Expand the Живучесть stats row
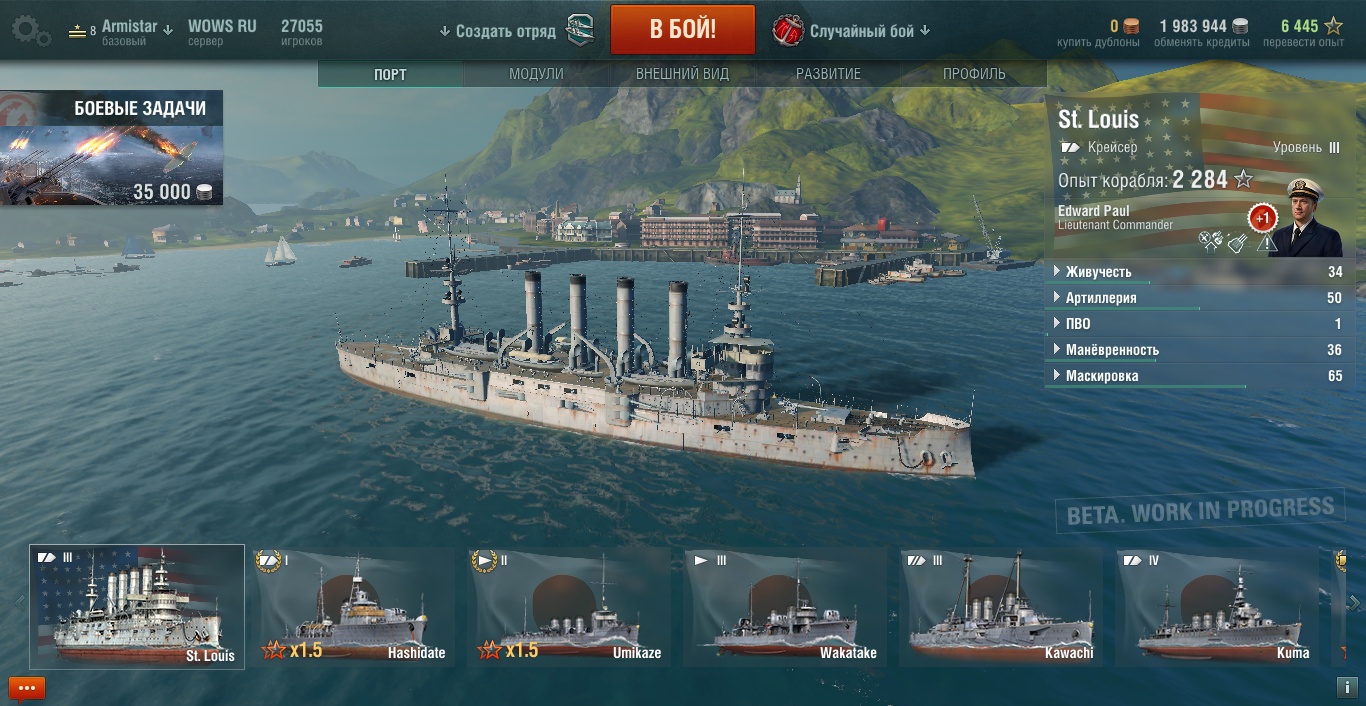Screen dimensions: 1366x706 [x=1197, y=272]
